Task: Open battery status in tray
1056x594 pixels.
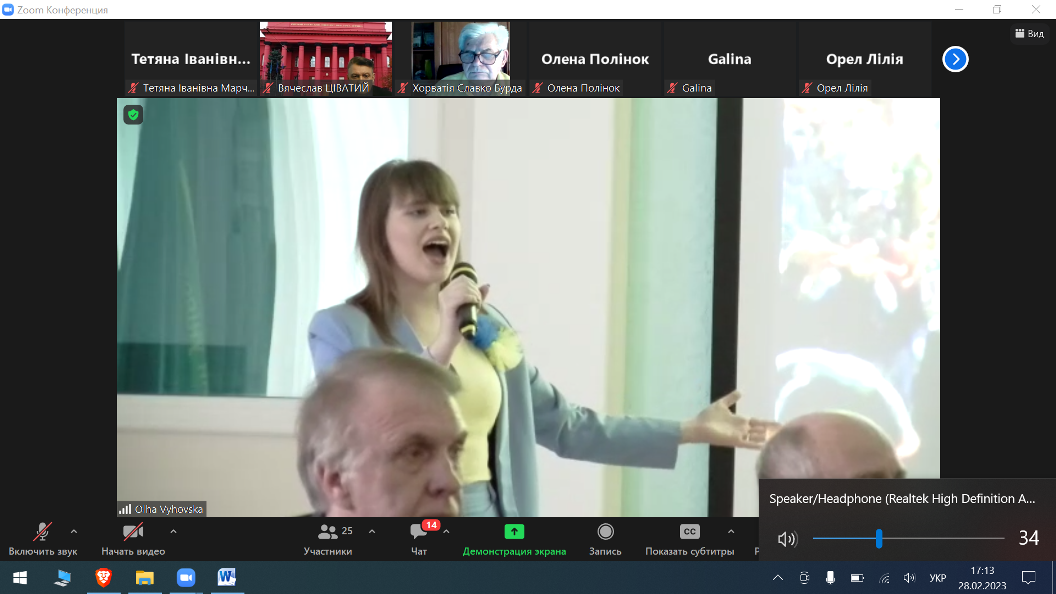Action: click(857, 578)
